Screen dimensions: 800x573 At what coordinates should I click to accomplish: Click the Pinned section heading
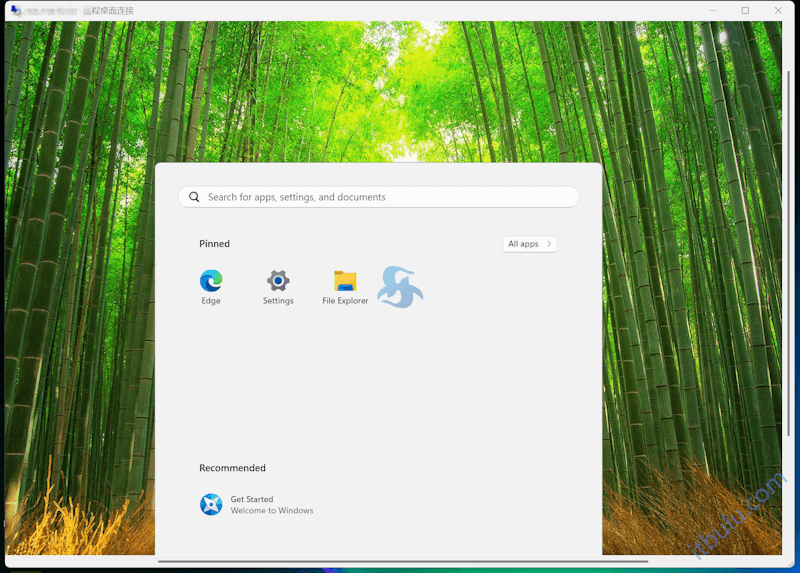214,243
